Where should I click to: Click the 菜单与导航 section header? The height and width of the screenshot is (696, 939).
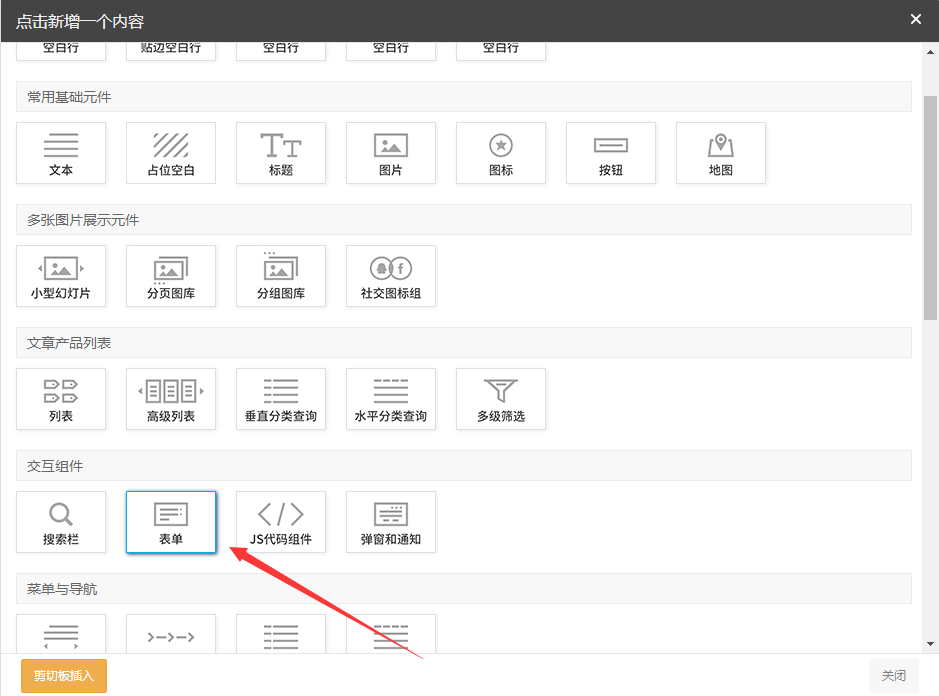(x=464, y=589)
